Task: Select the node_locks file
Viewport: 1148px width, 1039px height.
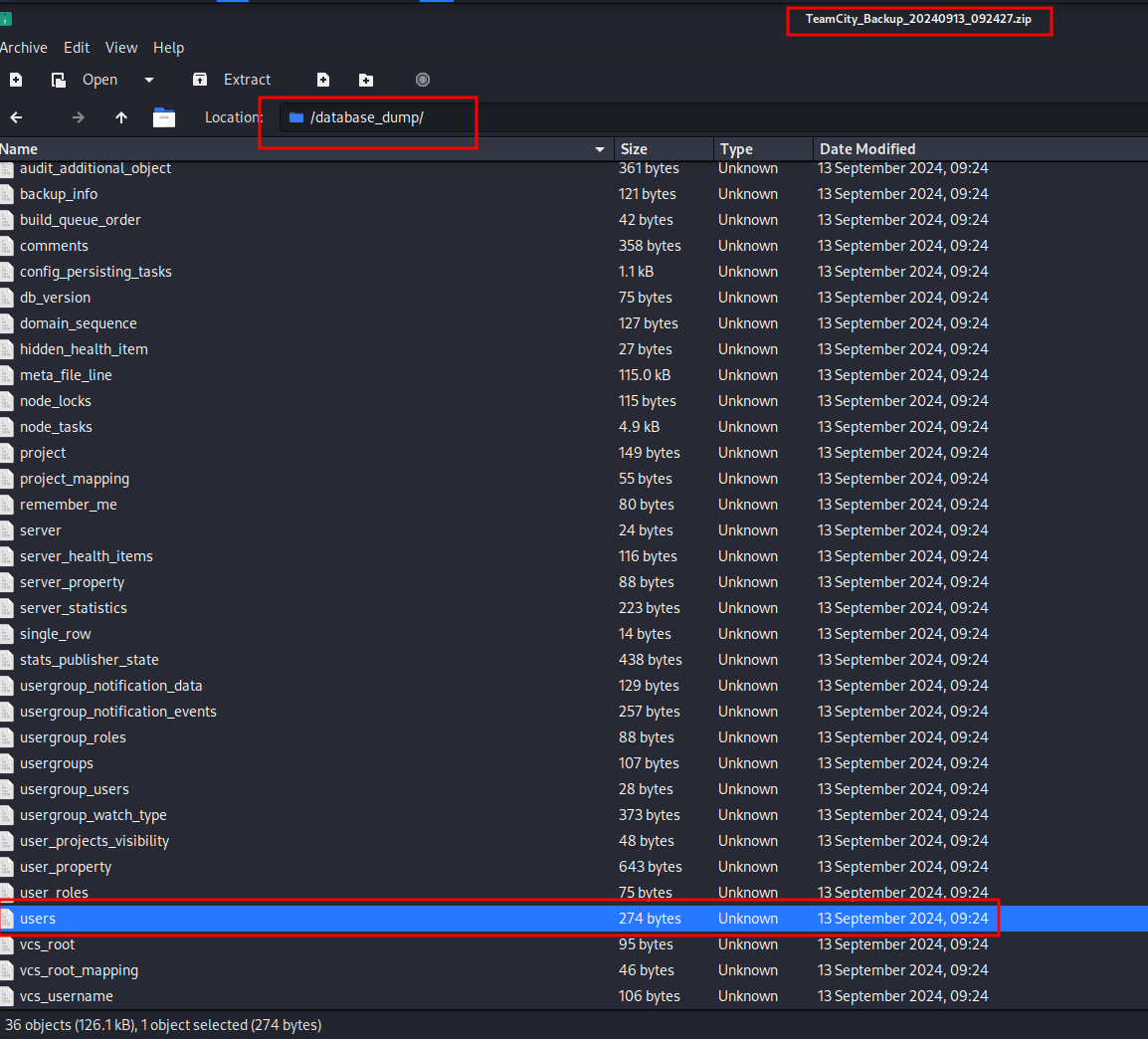Action: [x=574, y=401]
